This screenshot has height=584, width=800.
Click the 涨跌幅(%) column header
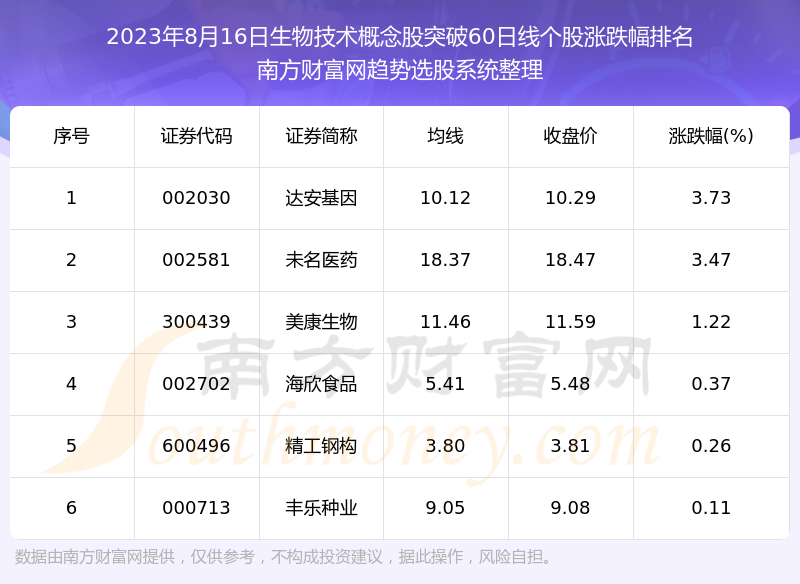711,136
